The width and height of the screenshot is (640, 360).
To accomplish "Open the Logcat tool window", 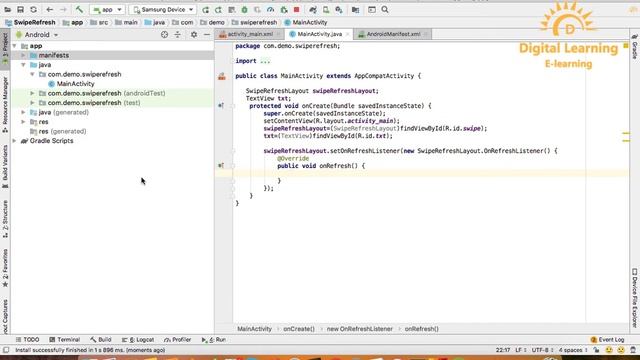I will (138, 340).
